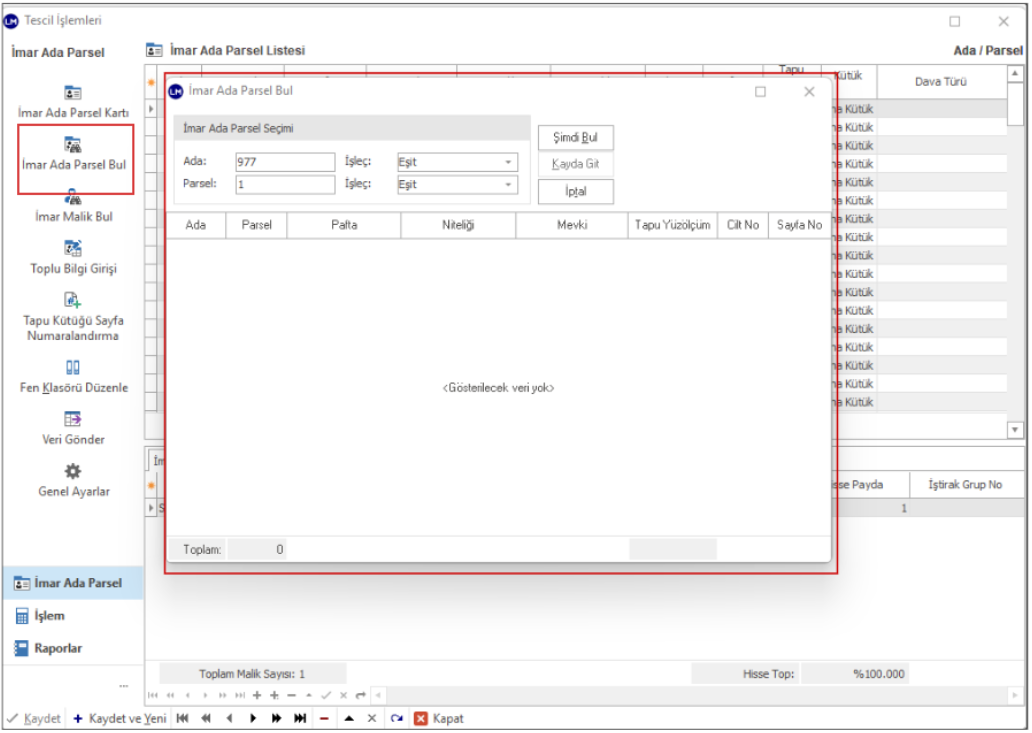
Task: Click the Kapat button in bottom toolbar
Action: point(439,718)
